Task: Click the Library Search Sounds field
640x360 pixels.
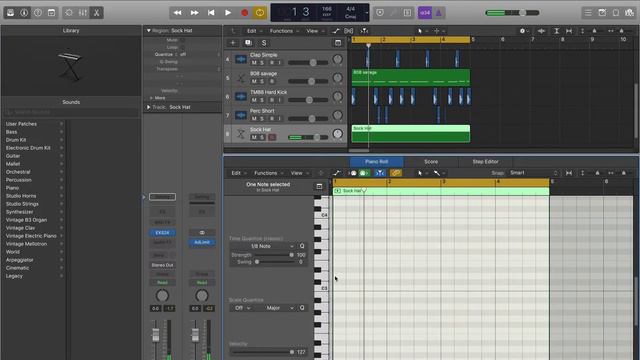Action: 71,112
